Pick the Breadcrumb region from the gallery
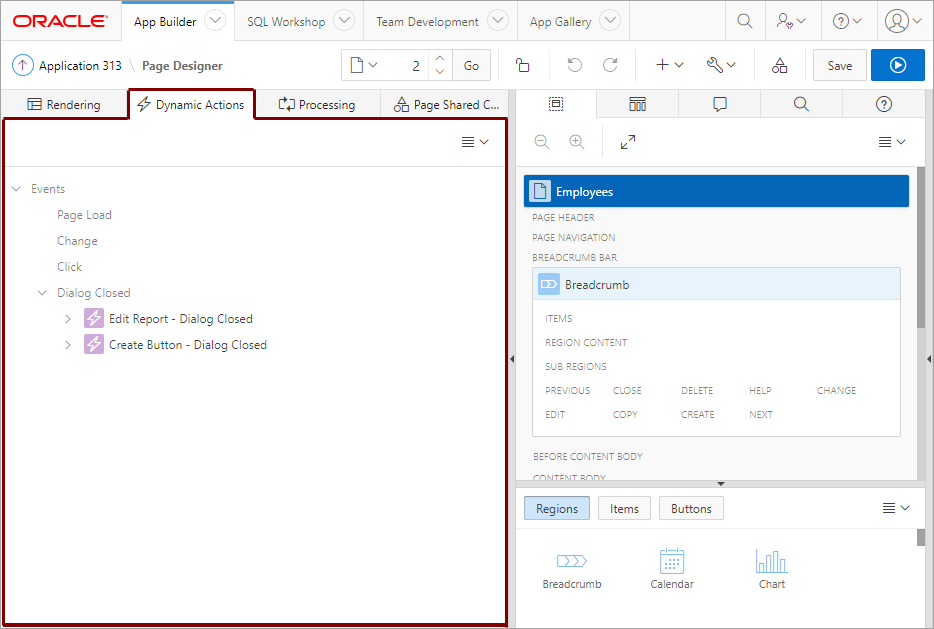 tap(572, 569)
